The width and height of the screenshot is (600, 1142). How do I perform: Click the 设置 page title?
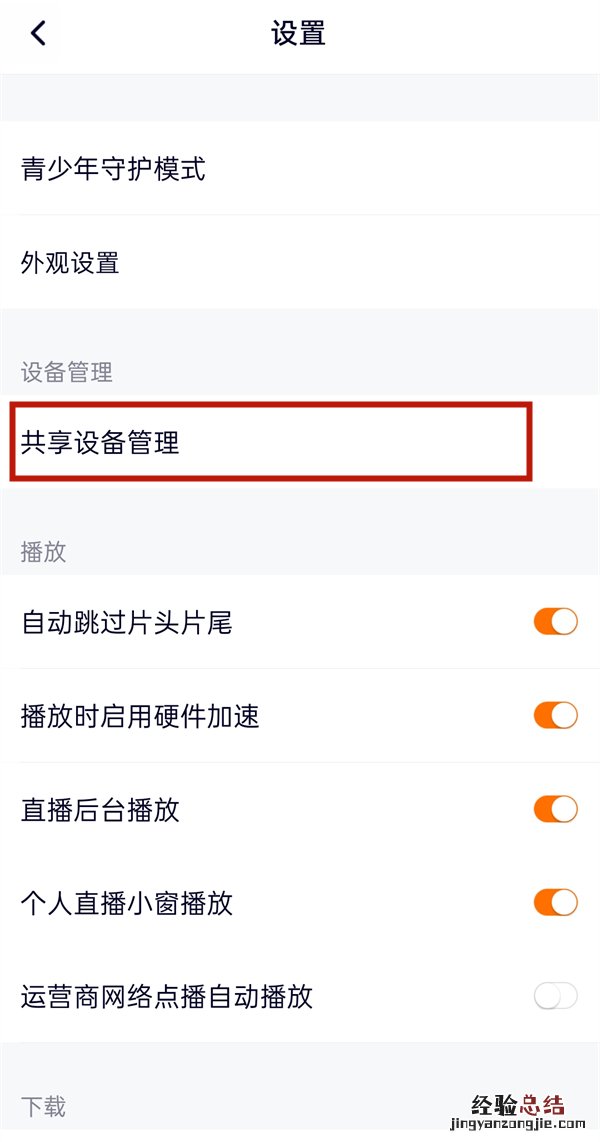298,33
